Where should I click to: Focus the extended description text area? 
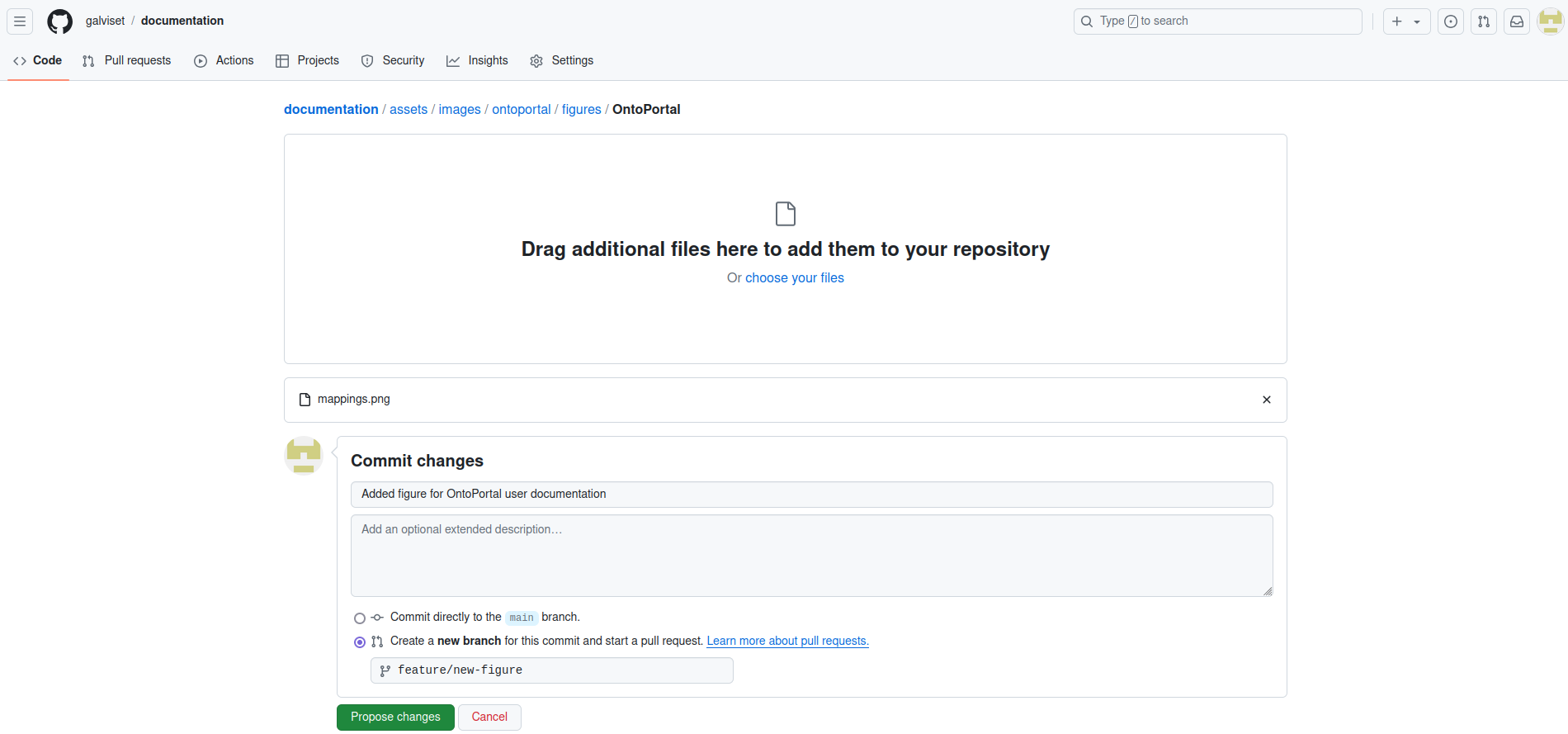pos(811,556)
